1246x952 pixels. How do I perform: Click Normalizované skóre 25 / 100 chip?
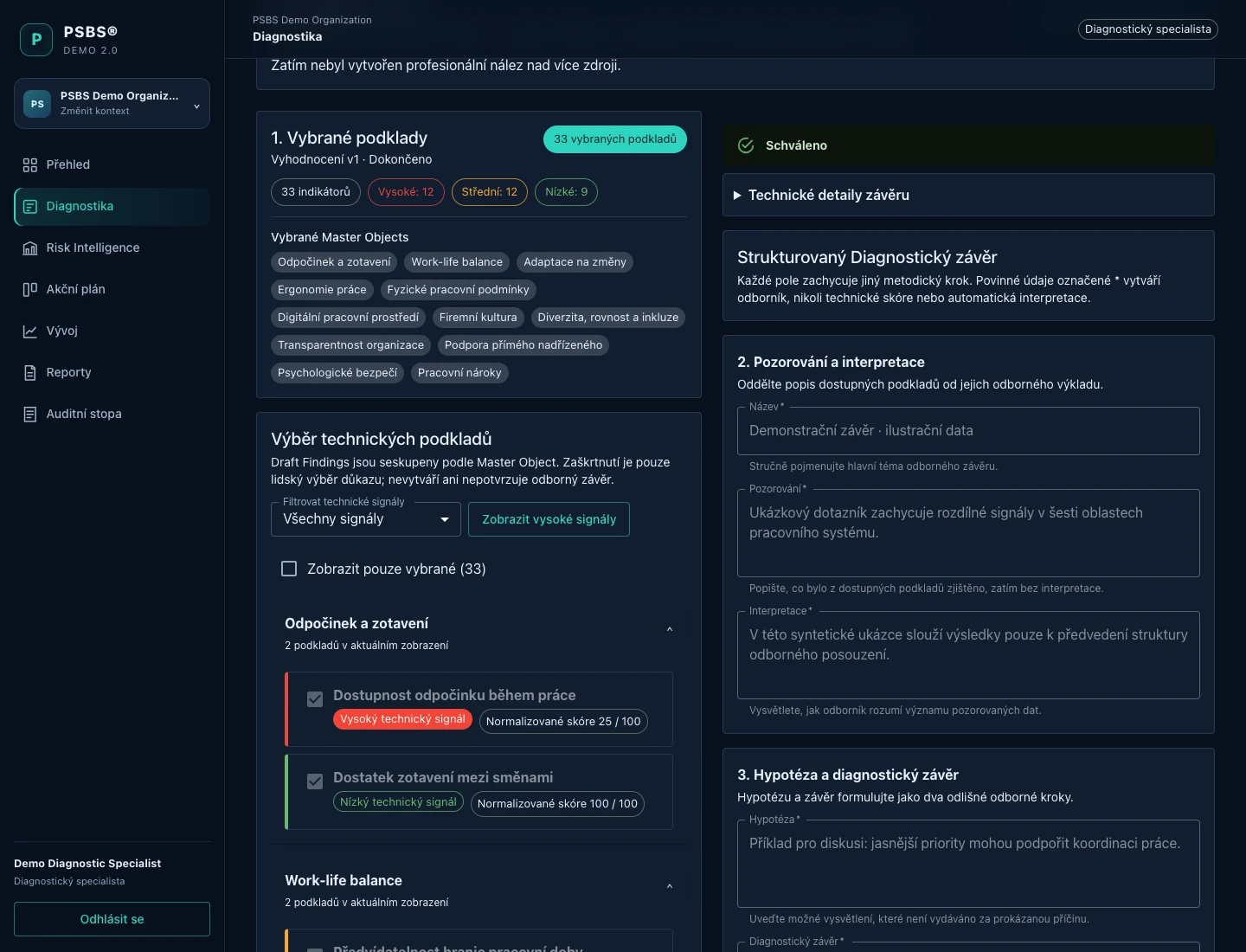(563, 722)
